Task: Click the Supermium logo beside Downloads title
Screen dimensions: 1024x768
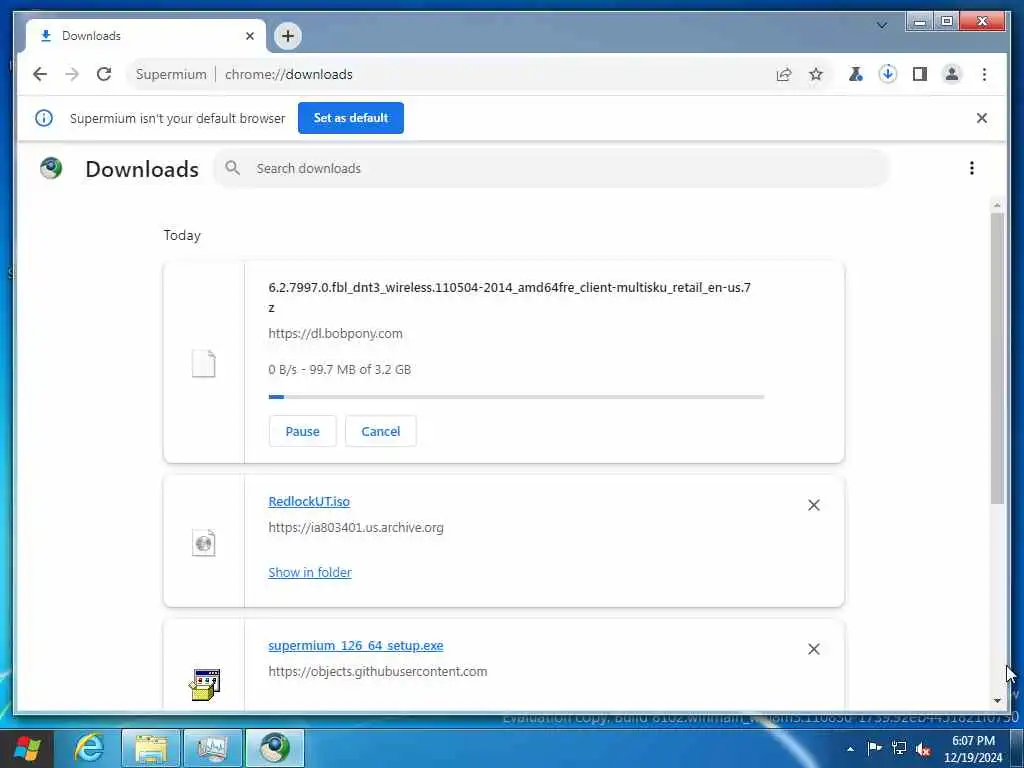Action: pos(51,168)
